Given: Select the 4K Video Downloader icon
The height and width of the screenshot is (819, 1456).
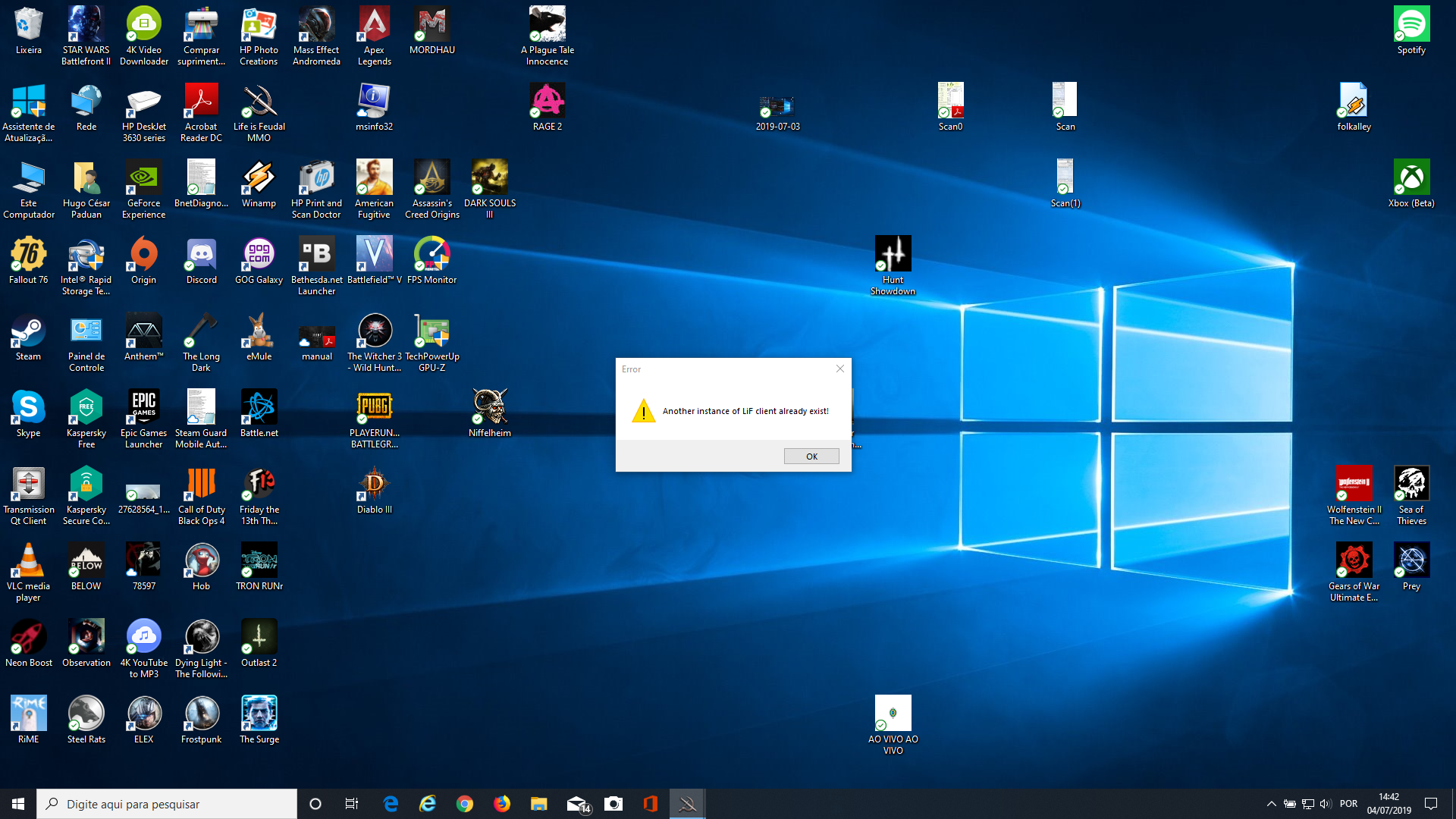Looking at the screenshot, I should (x=144, y=36).
